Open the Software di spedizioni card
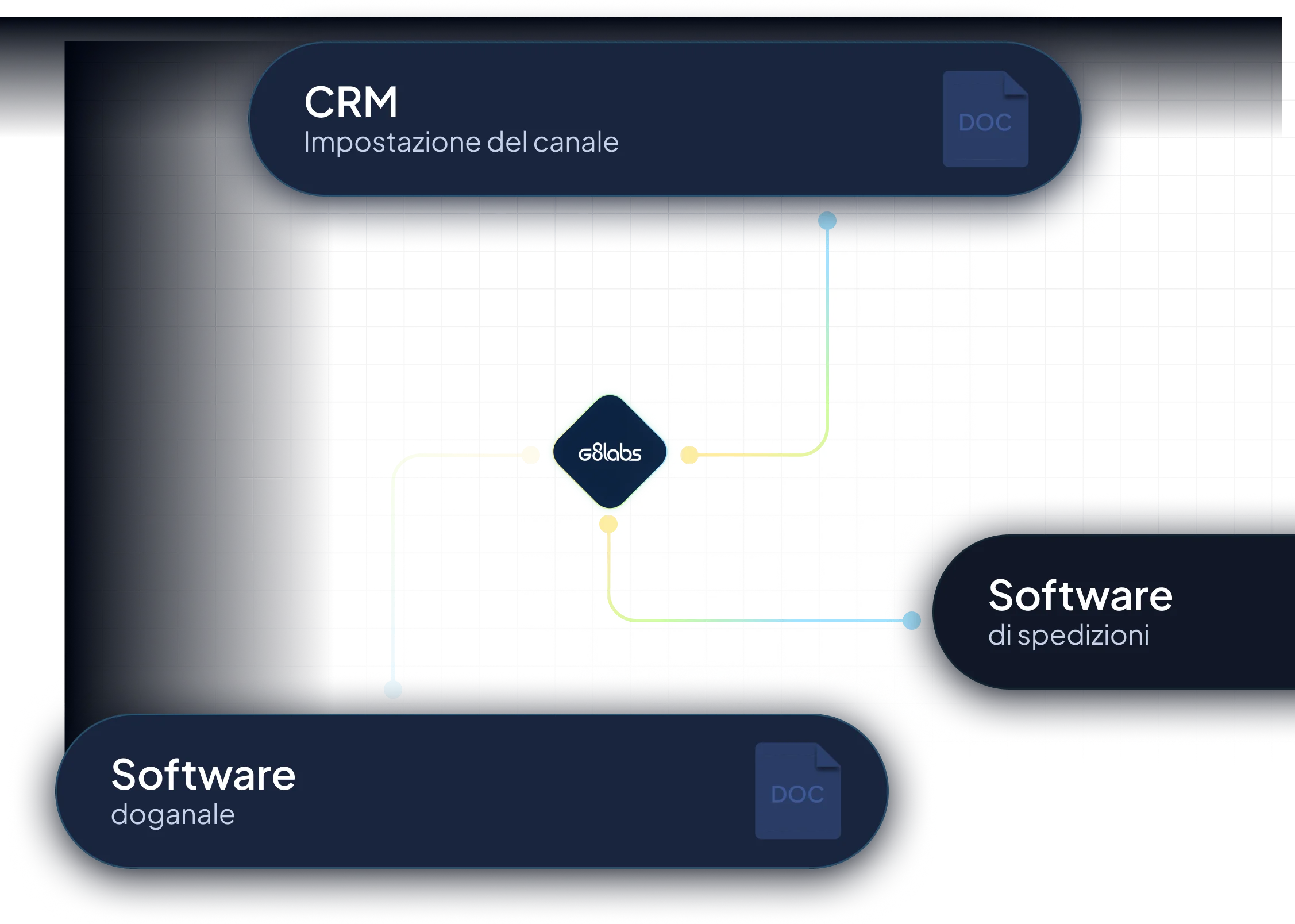1295x924 pixels. pos(1113,612)
